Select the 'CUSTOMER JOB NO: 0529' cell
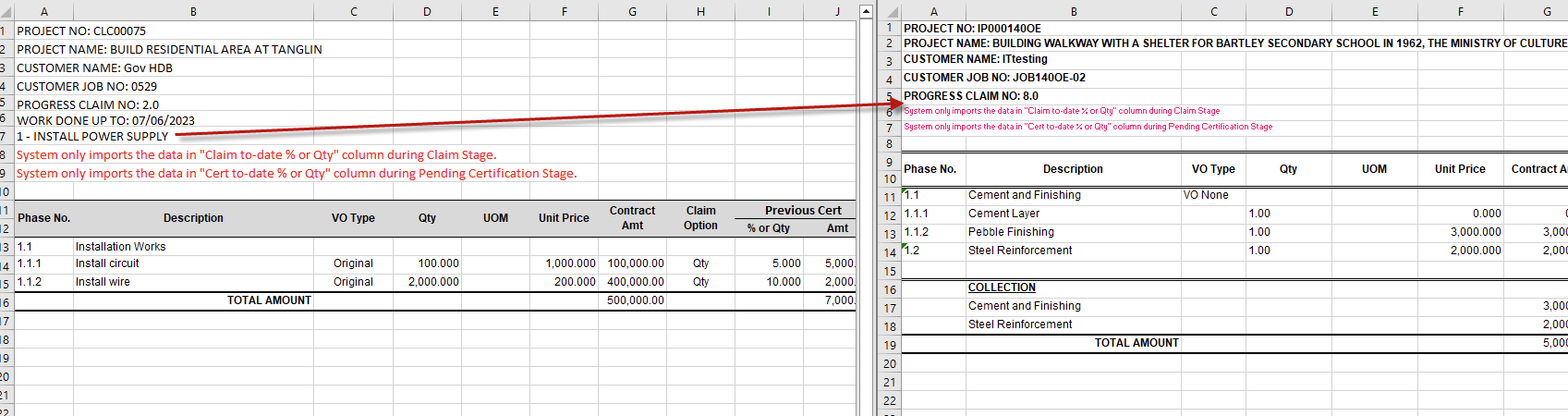The width and height of the screenshot is (1568, 416). [87, 86]
